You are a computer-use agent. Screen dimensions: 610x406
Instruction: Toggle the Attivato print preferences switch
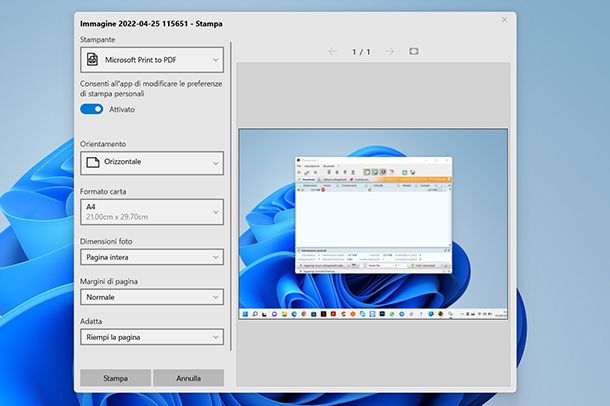pyautogui.click(x=92, y=109)
